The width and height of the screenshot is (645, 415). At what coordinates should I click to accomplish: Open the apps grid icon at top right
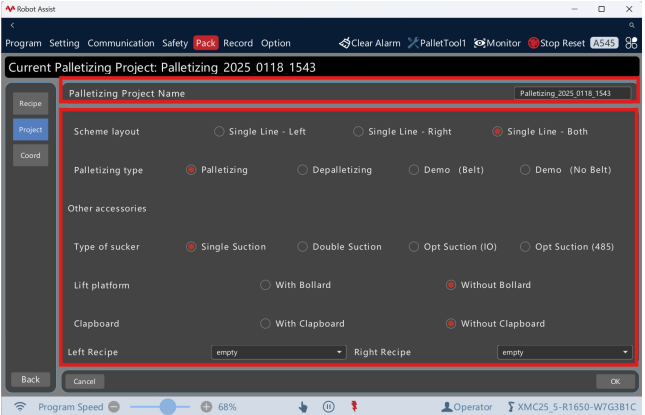(x=631, y=43)
